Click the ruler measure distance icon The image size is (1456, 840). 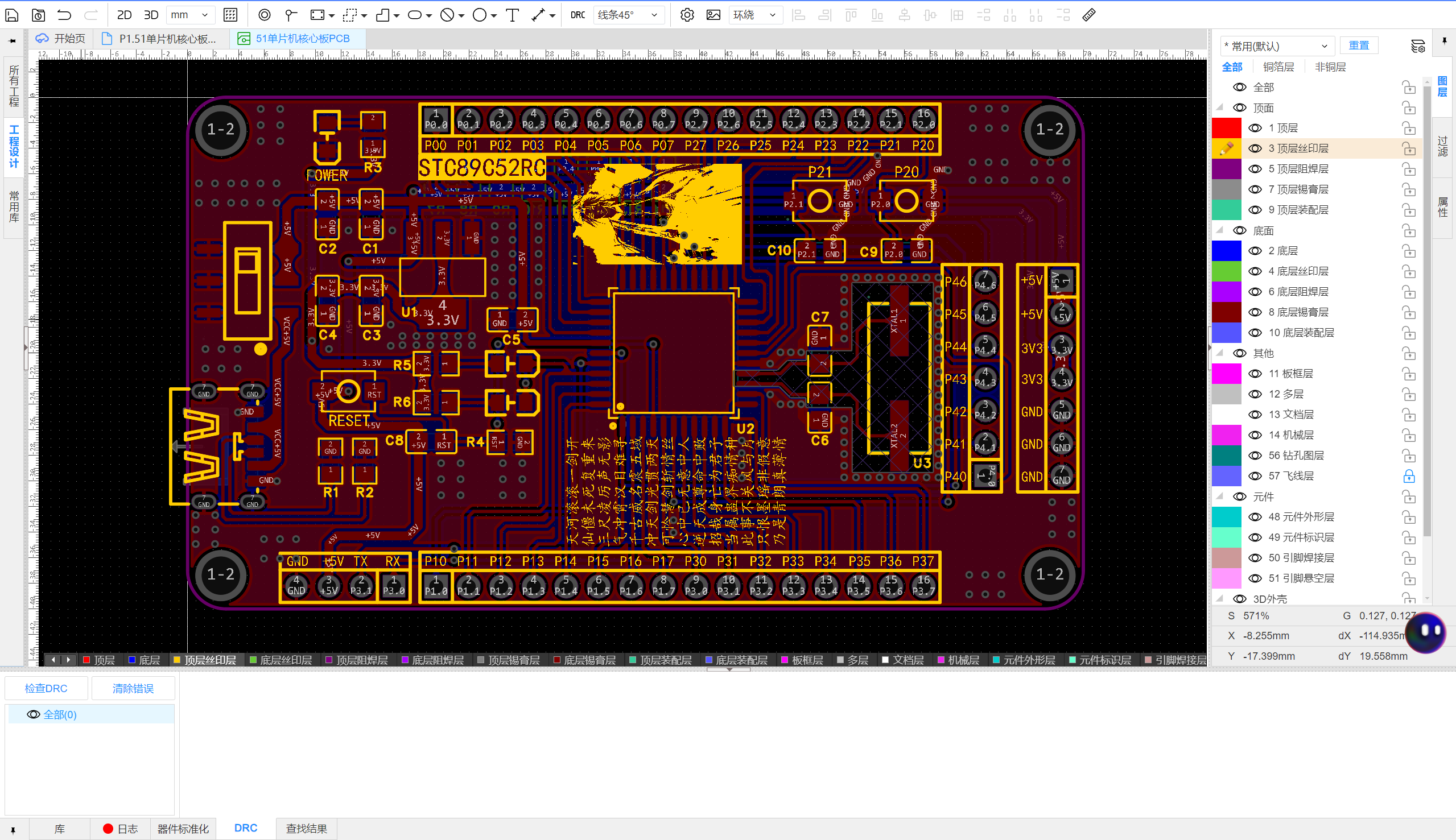click(x=1089, y=15)
